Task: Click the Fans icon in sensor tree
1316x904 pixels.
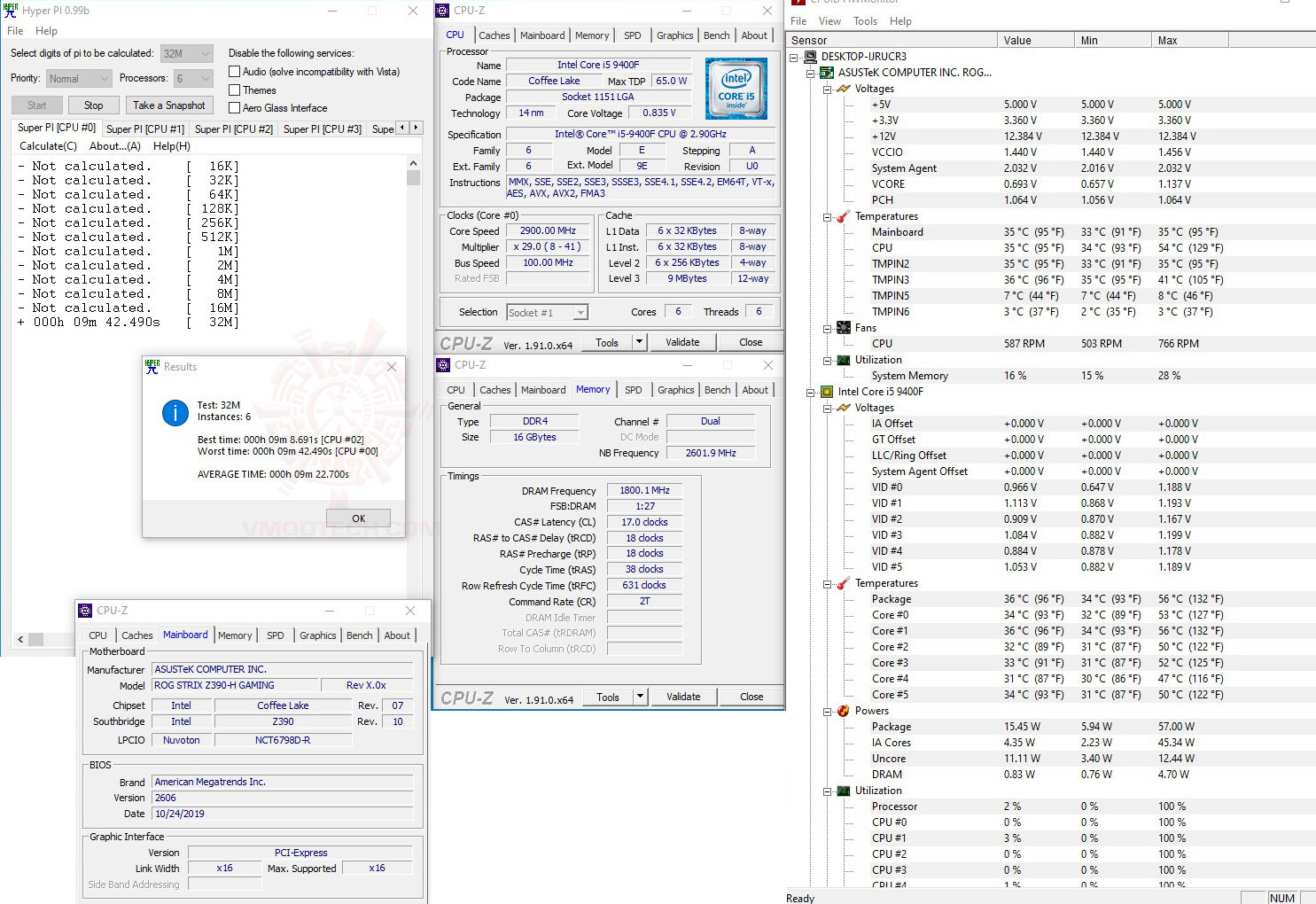Action: [844, 328]
